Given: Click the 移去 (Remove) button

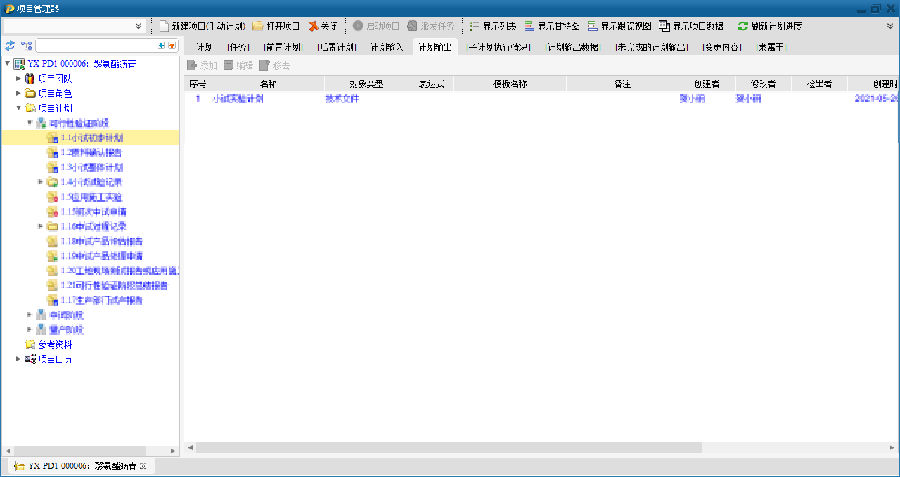Looking at the screenshot, I should pos(274,65).
